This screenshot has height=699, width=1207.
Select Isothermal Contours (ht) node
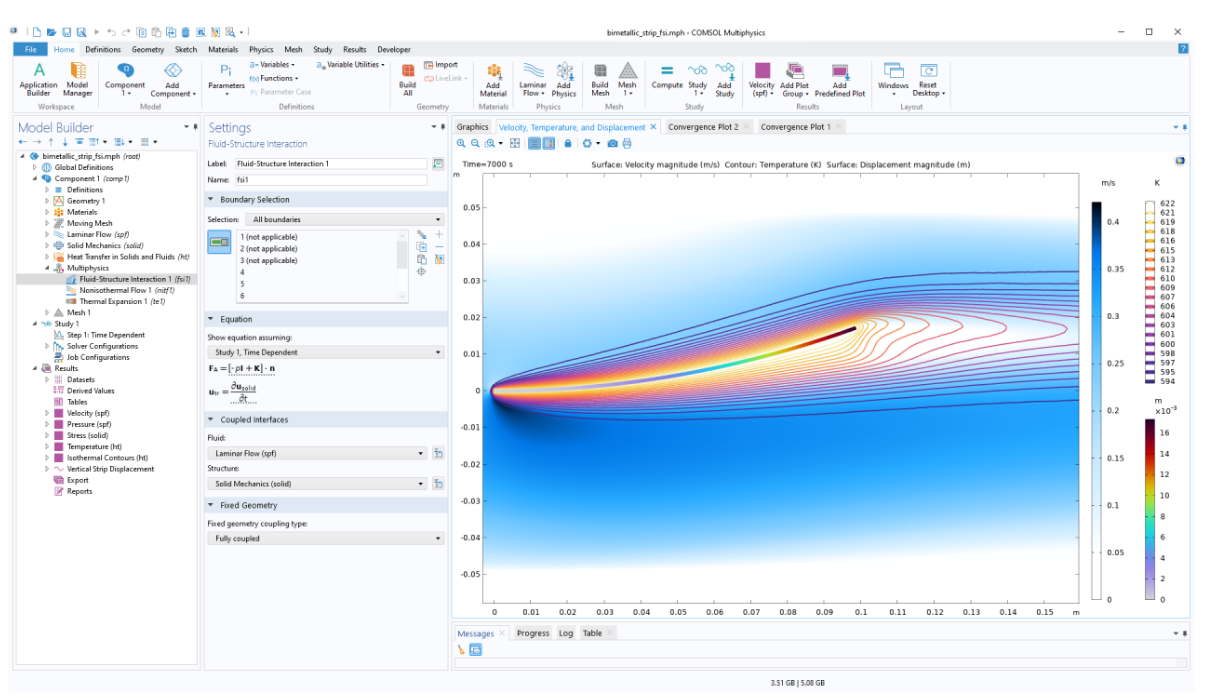tap(100, 457)
